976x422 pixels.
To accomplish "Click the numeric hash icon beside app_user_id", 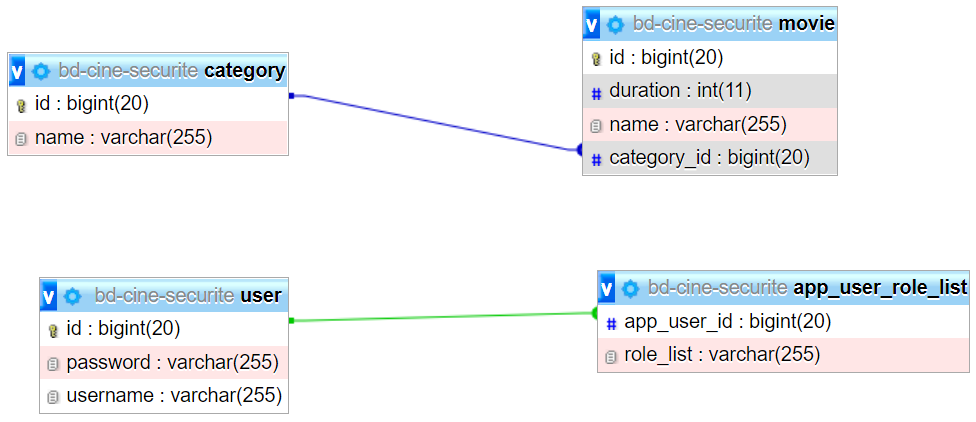I will pyautogui.click(x=611, y=323).
